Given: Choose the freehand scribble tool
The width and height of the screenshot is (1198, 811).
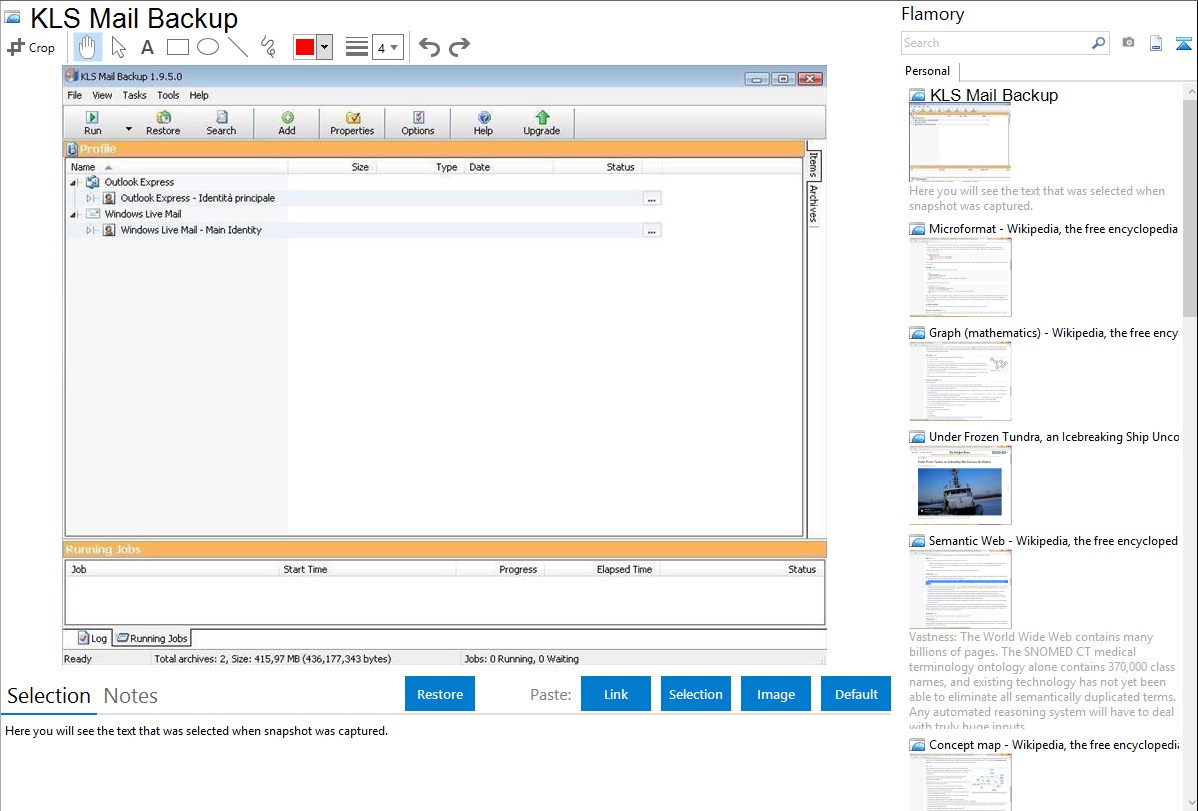Looking at the screenshot, I should tap(268, 47).
